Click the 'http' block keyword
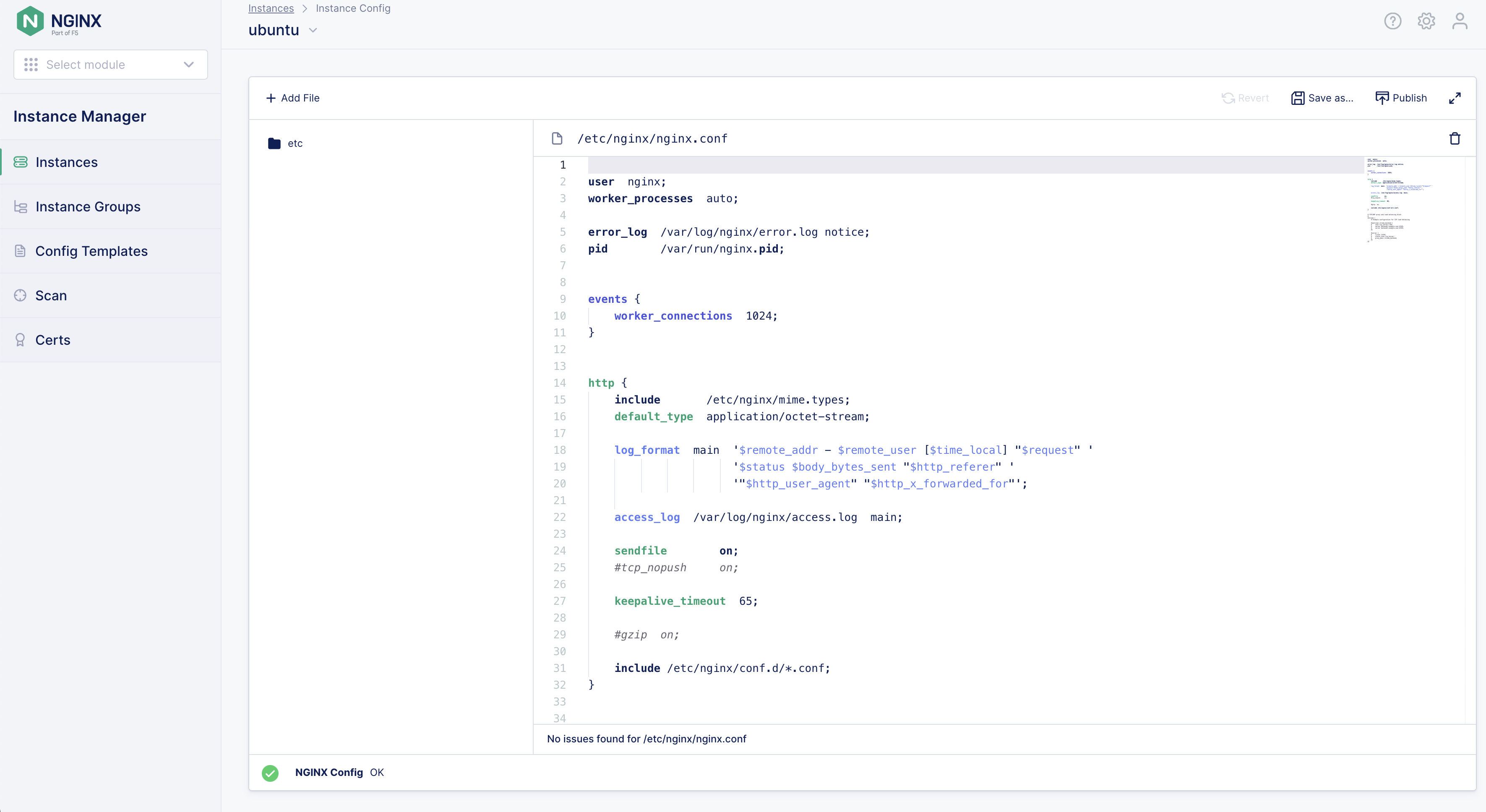This screenshot has width=1486, height=812. [x=601, y=383]
